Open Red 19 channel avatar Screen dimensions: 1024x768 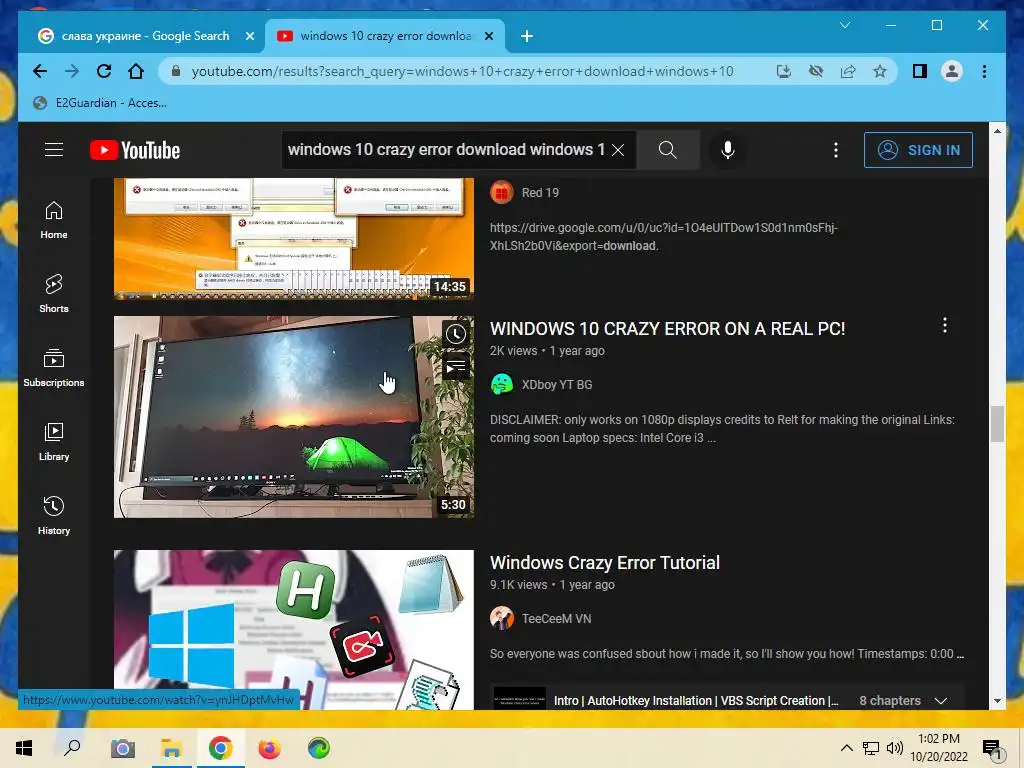[502, 193]
